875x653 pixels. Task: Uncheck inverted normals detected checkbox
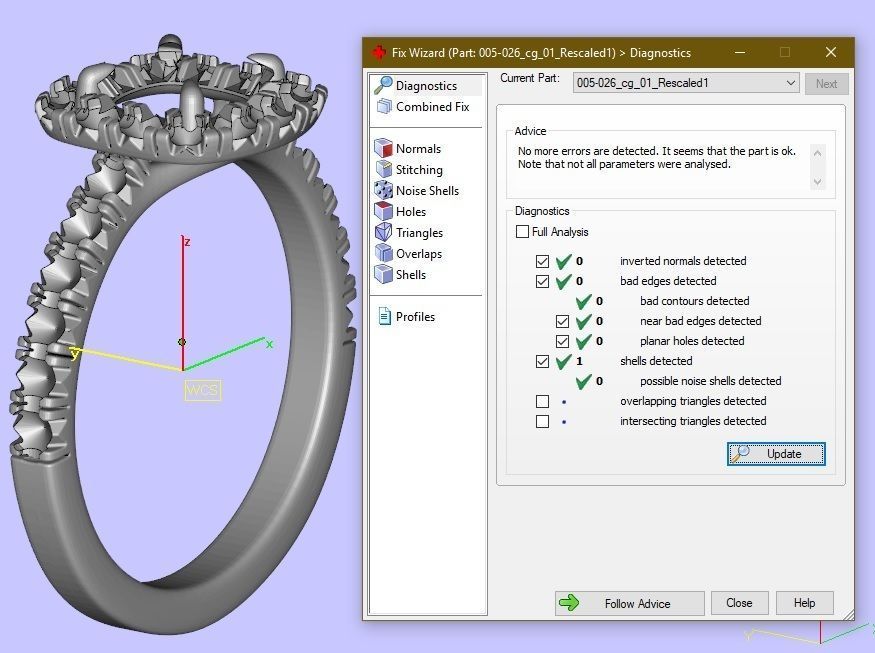pyautogui.click(x=542, y=261)
